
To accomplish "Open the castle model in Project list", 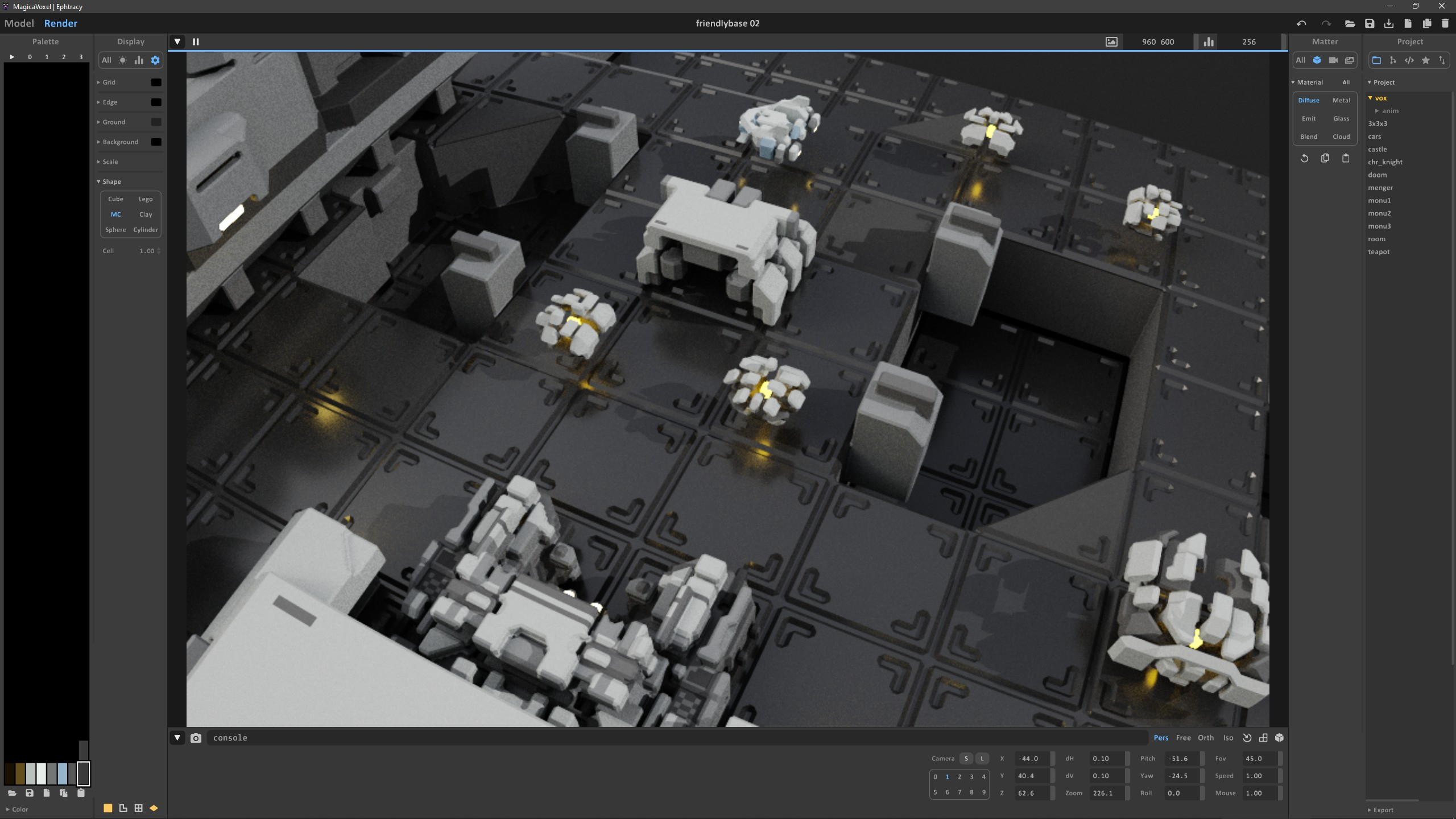I will [1378, 150].
